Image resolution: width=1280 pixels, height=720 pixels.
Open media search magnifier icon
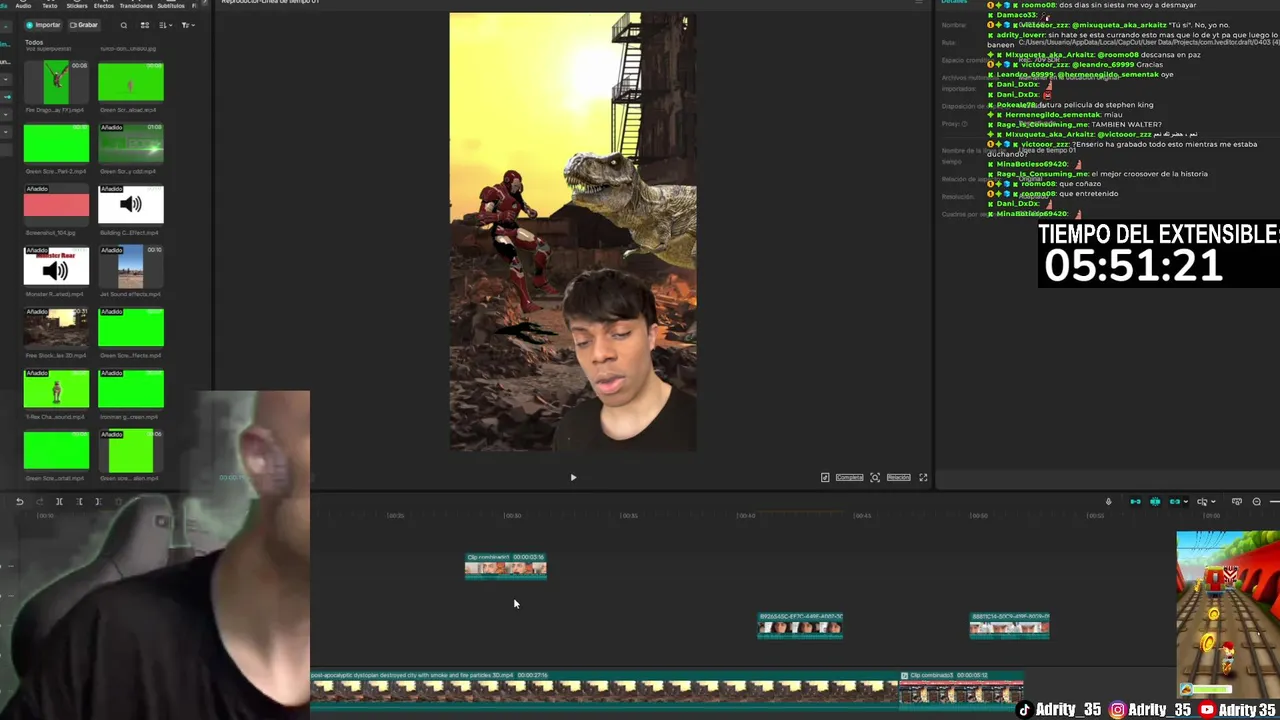[x=124, y=25]
